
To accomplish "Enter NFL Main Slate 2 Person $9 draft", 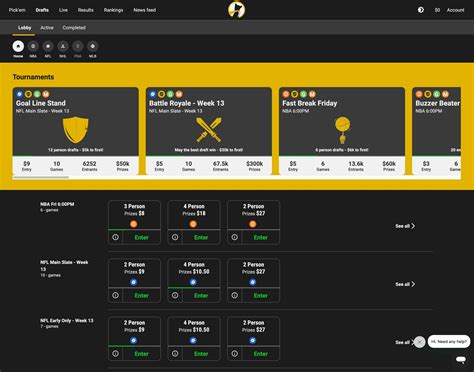I will tap(141, 295).
